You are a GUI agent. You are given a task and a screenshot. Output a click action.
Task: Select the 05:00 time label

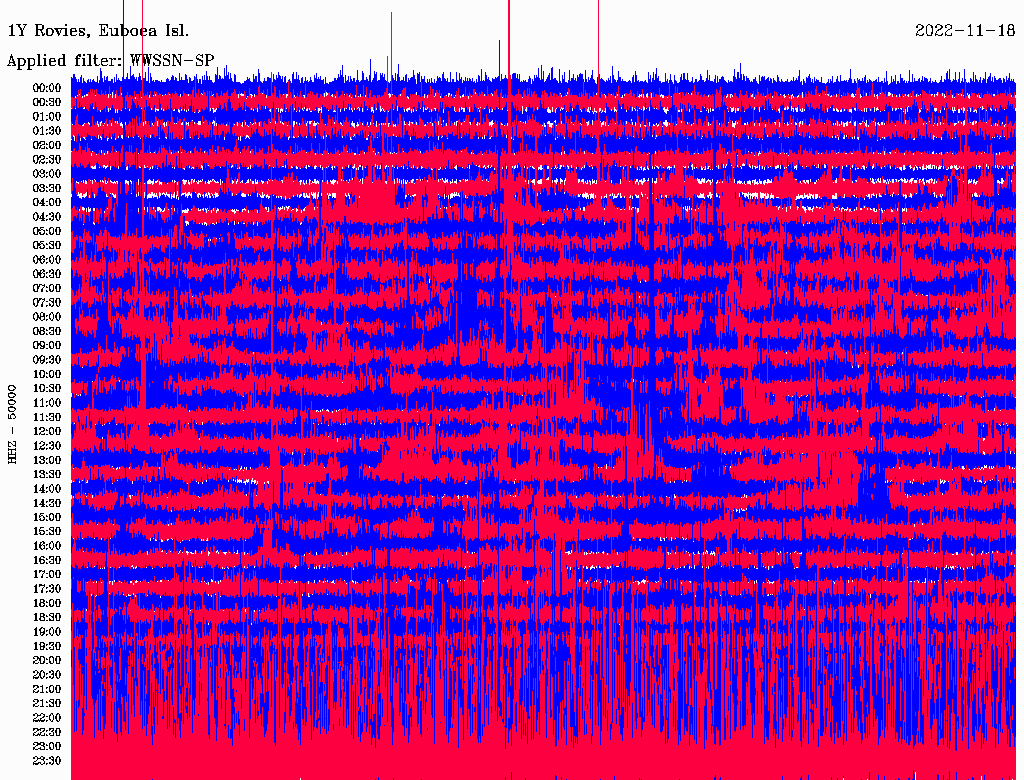click(47, 231)
